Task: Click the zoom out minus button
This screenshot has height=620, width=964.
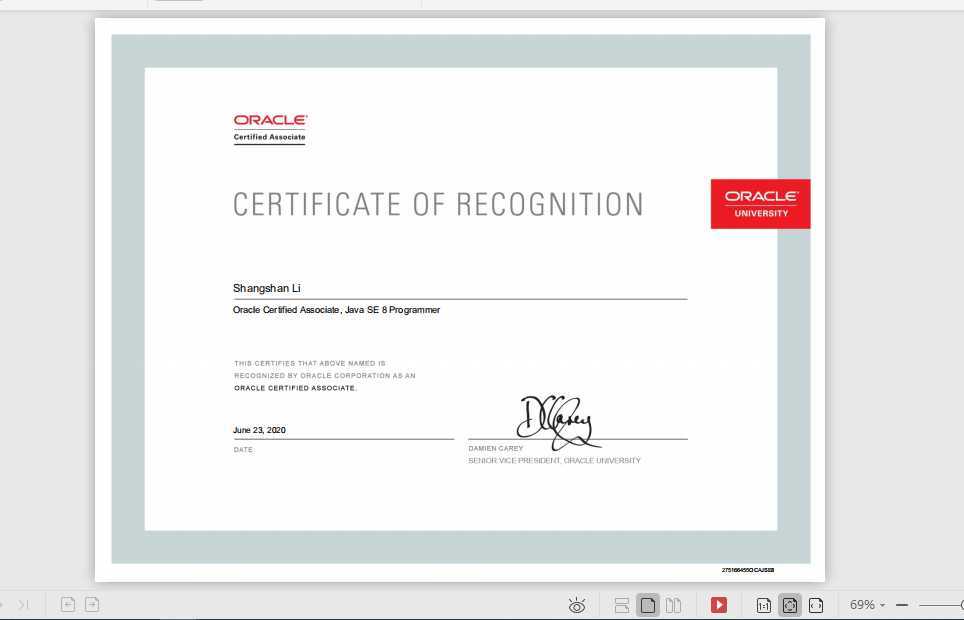Action: (x=902, y=605)
